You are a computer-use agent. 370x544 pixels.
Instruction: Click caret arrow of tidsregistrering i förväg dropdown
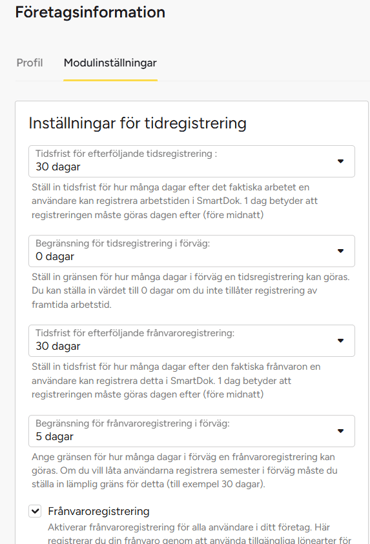click(x=340, y=251)
